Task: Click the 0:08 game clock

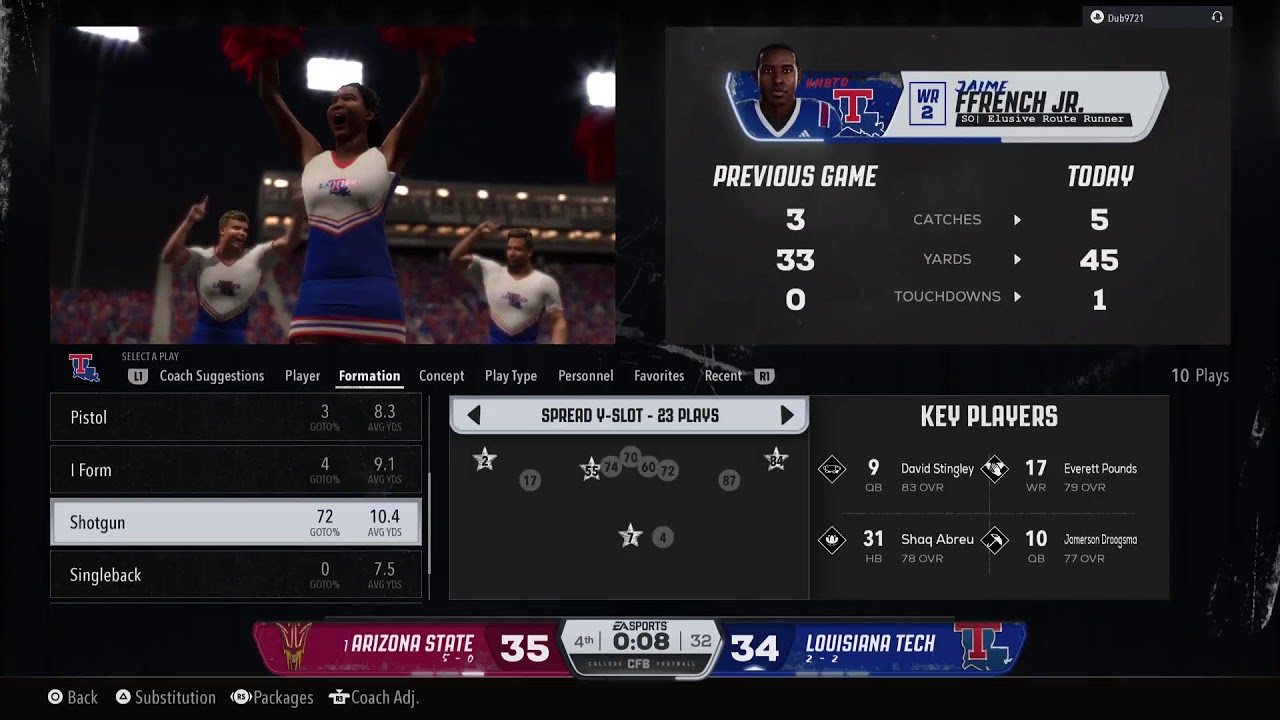Action: (x=641, y=641)
